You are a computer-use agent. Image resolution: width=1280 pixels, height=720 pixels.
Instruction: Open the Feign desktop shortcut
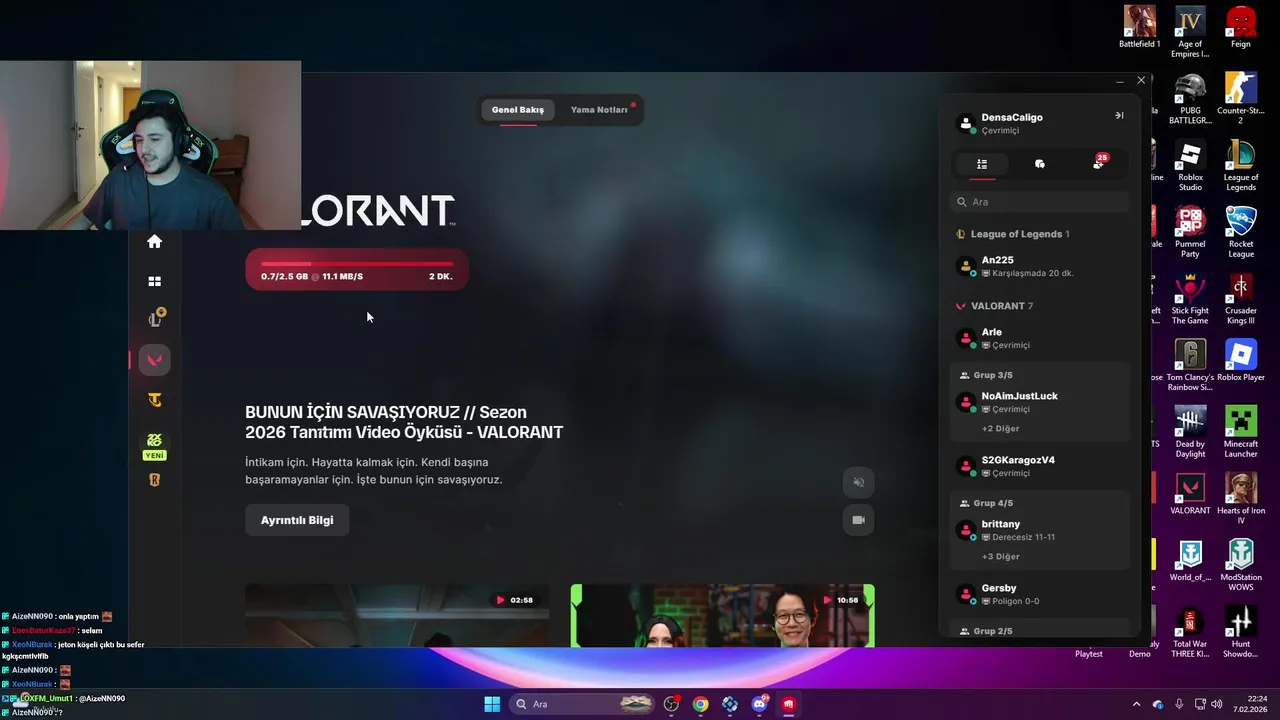(x=1241, y=27)
